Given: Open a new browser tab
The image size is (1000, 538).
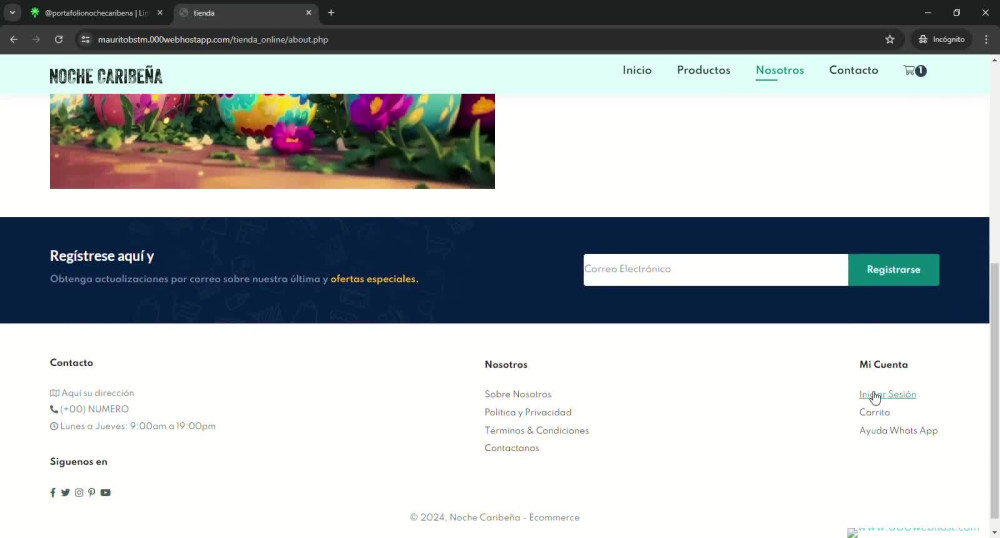Looking at the screenshot, I should pos(331,13).
